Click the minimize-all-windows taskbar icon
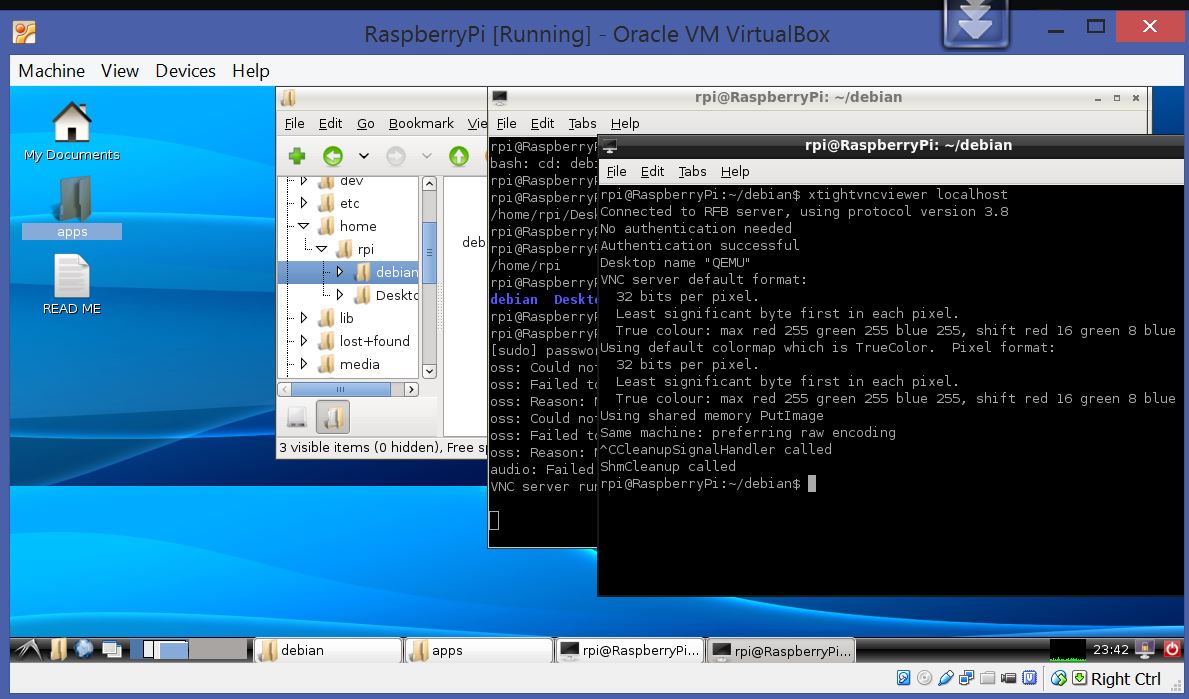1189x699 pixels. 111,649
